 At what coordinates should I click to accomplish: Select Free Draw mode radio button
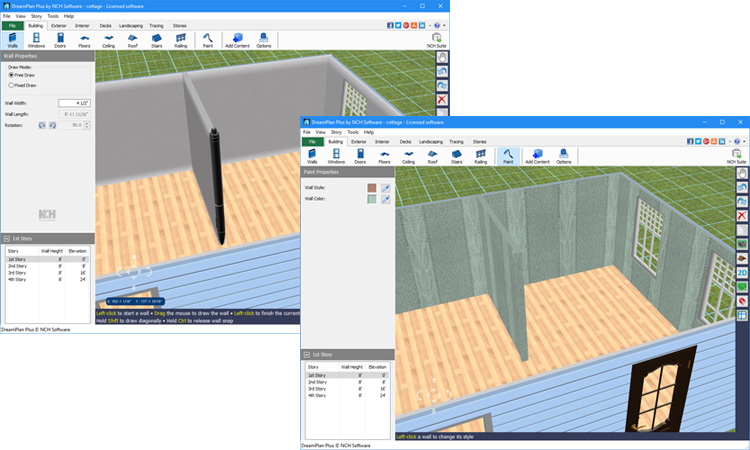(11, 75)
